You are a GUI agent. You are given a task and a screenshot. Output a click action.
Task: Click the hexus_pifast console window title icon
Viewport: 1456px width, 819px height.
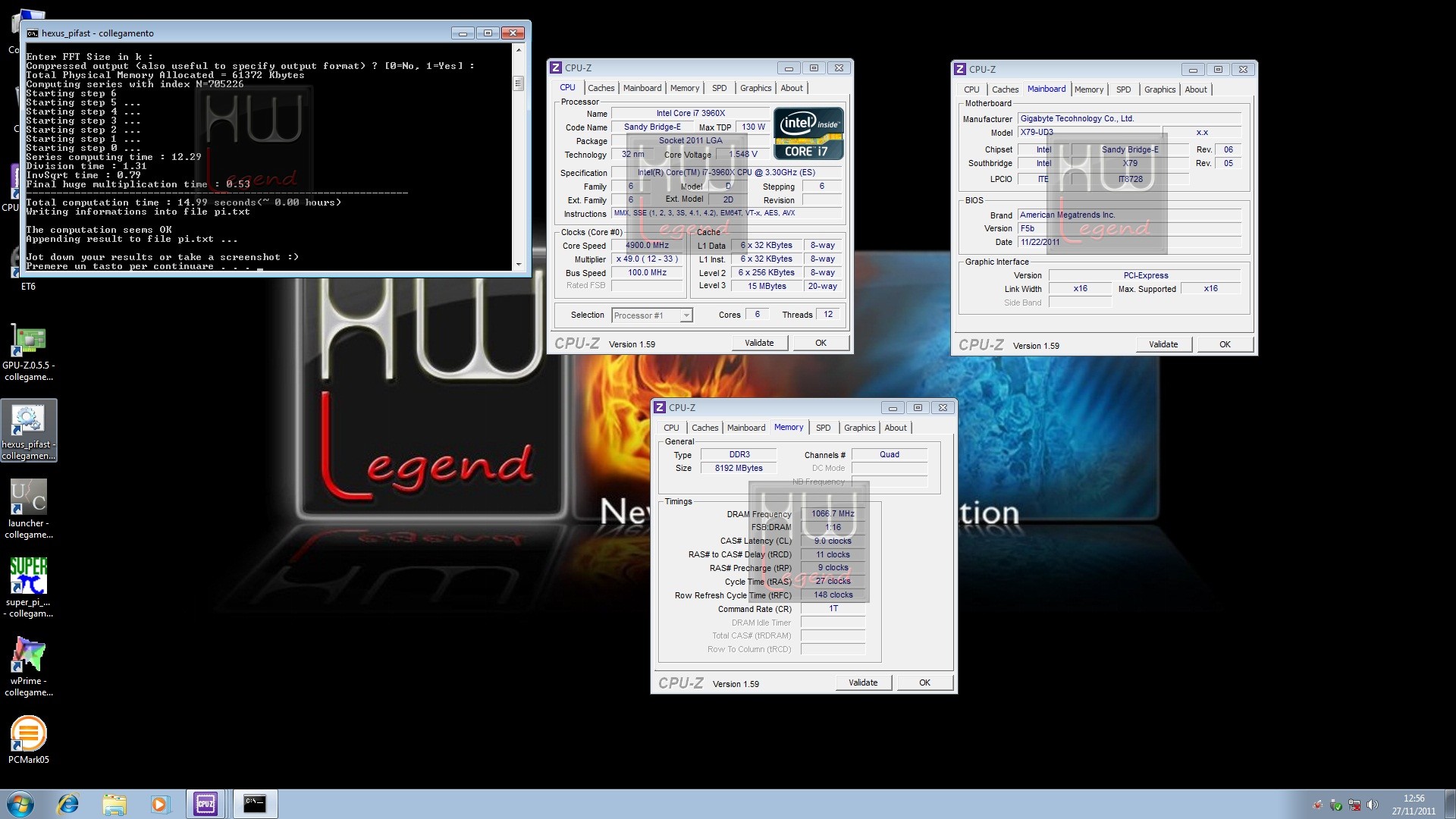(x=33, y=33)
